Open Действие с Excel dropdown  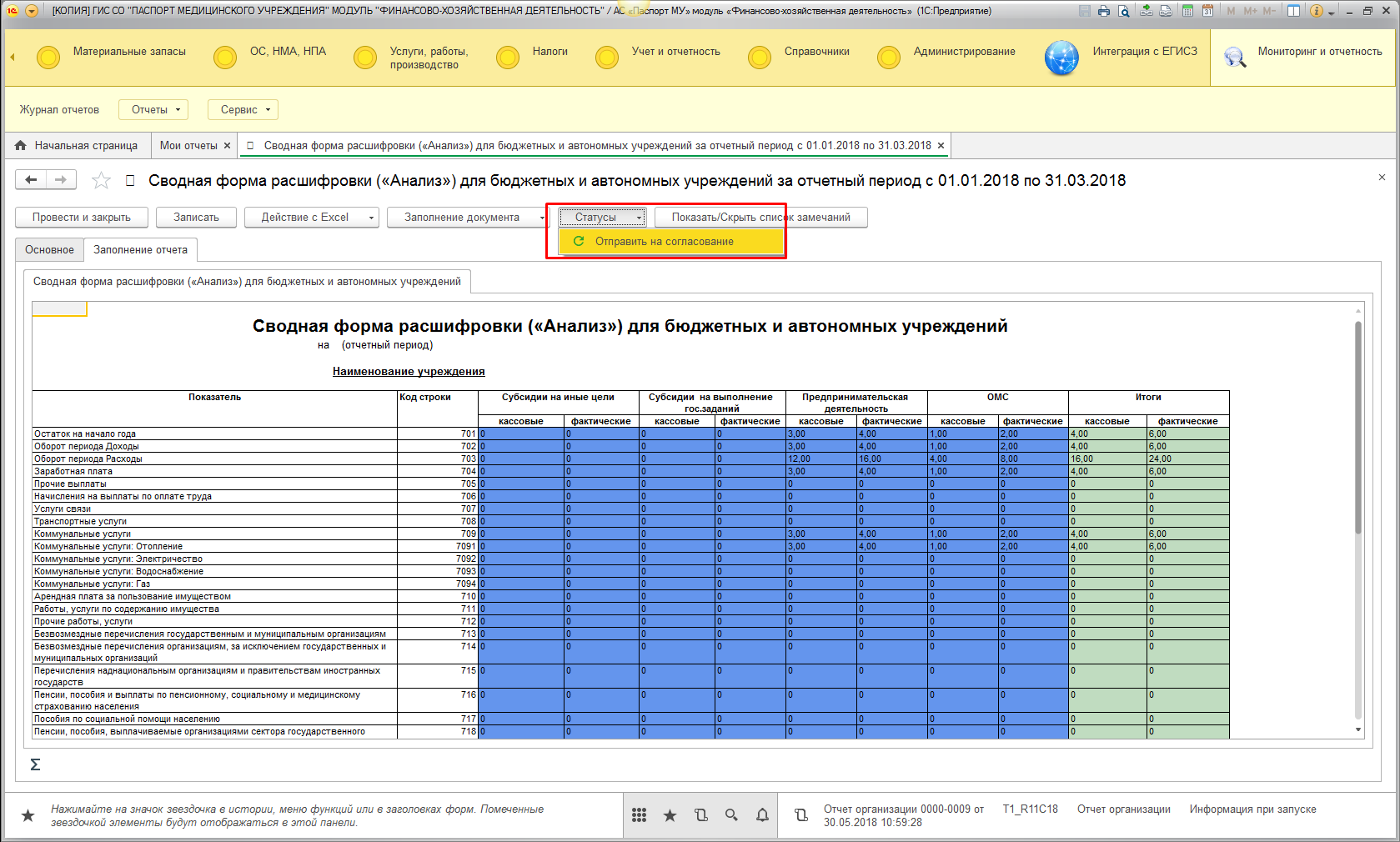click(311, 218)
